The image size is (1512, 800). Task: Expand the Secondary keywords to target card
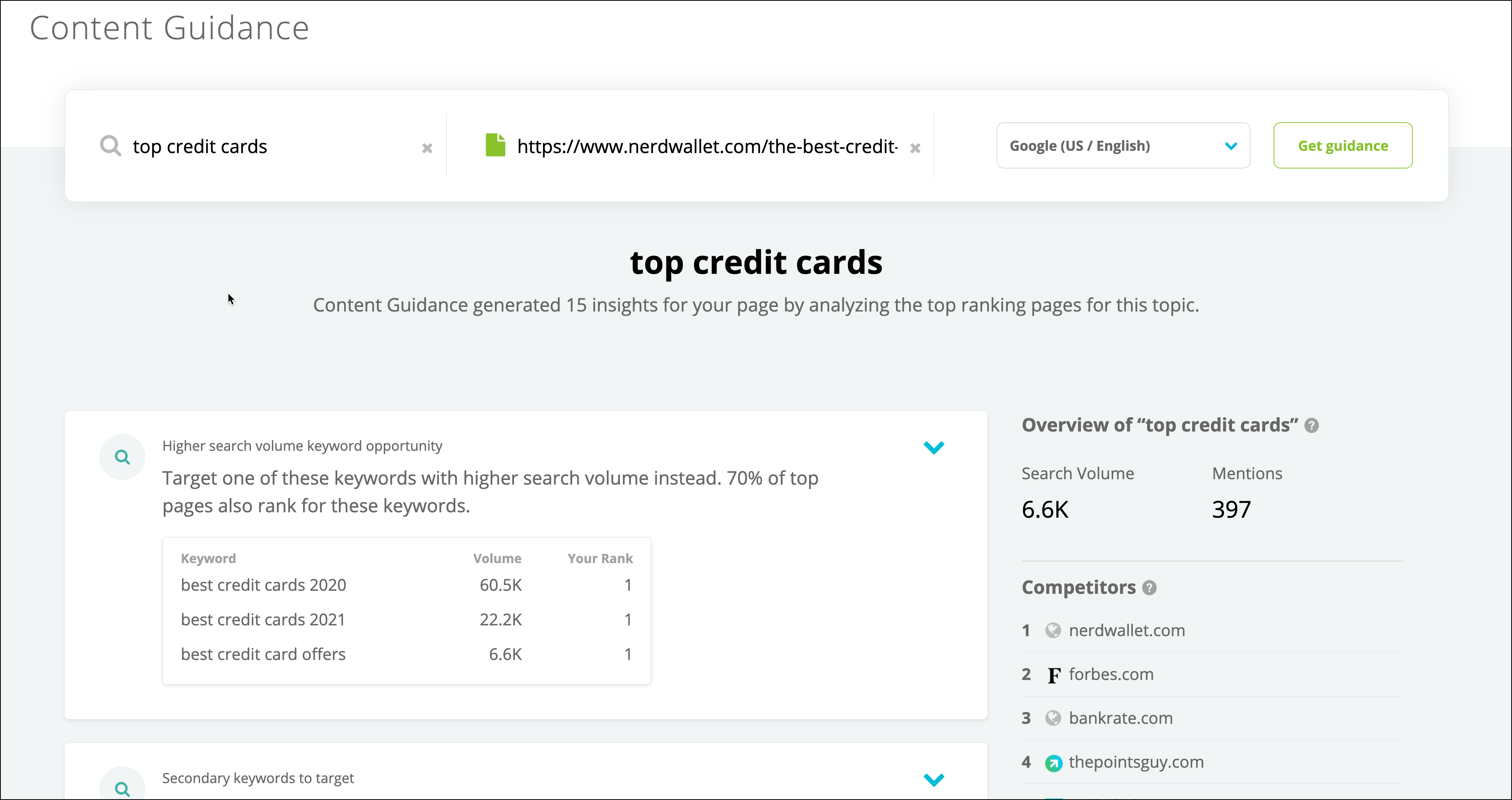(x=933, y=780)
